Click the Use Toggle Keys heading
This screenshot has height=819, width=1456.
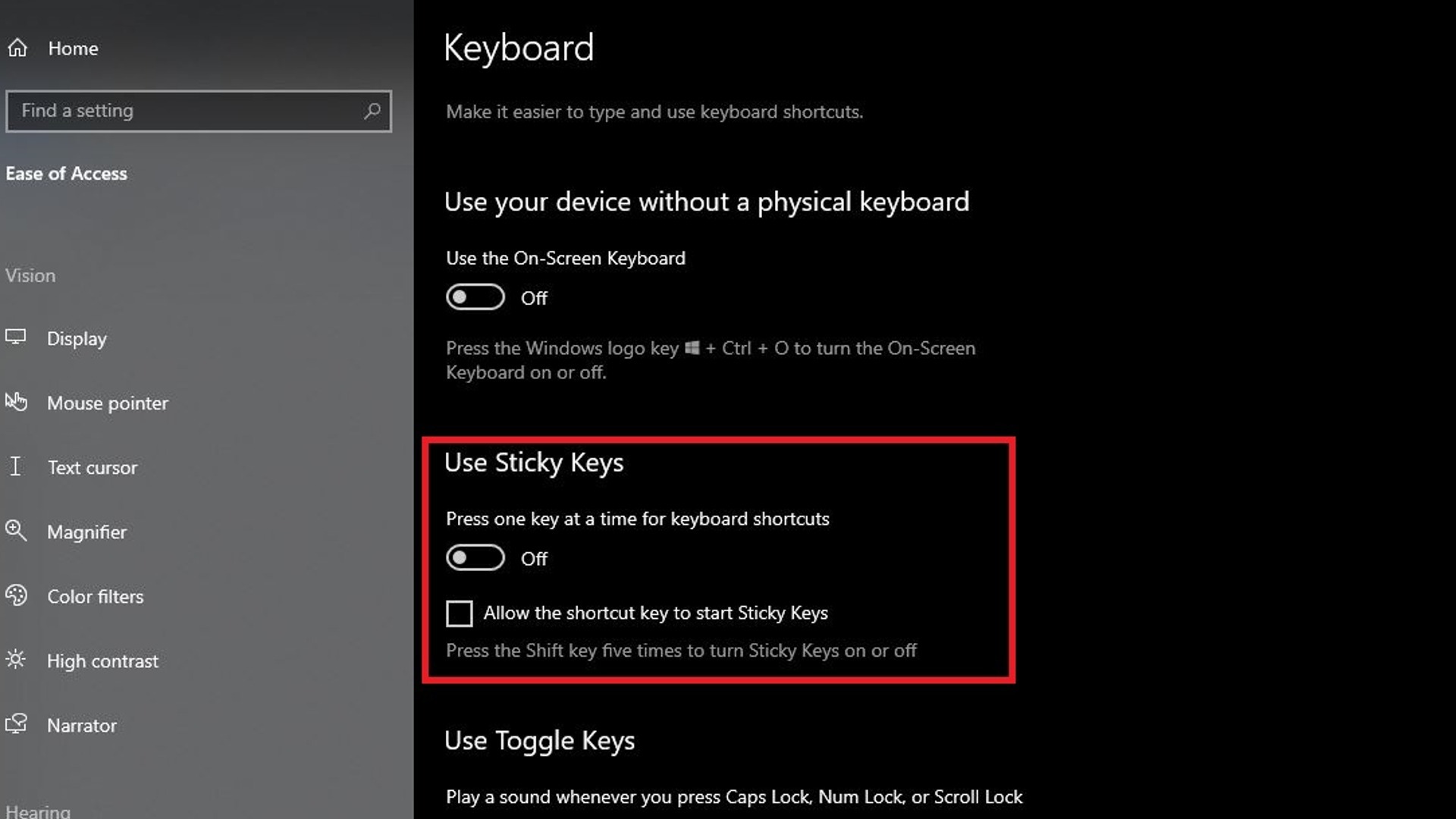[x=539, y=740]
